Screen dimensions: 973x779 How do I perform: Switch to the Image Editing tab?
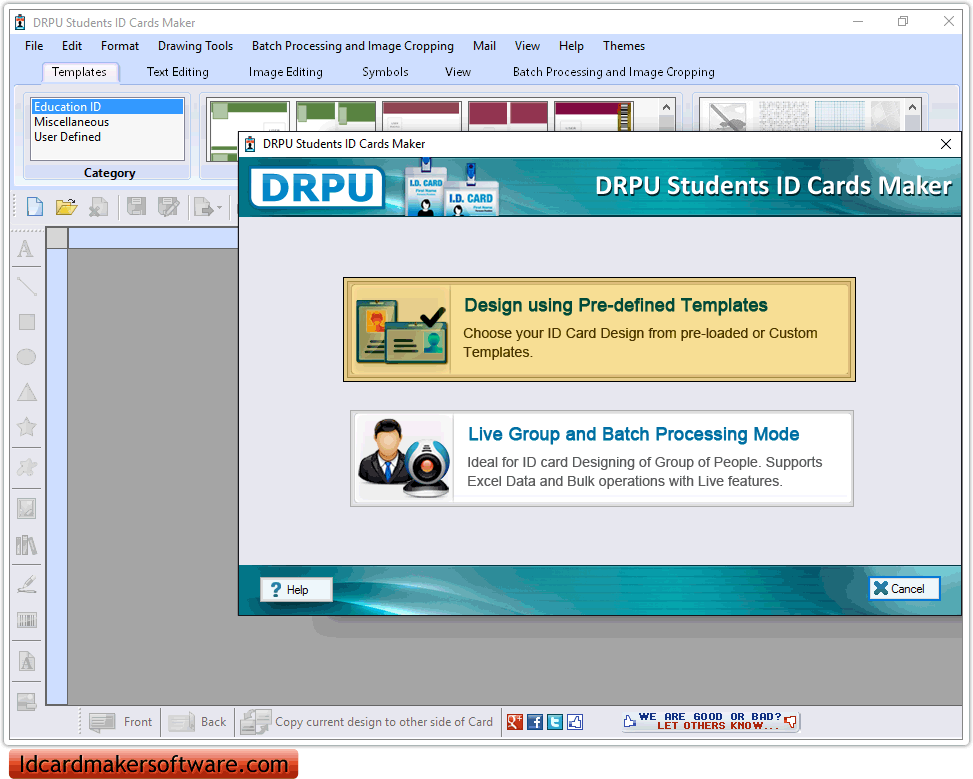click(285, 72)
